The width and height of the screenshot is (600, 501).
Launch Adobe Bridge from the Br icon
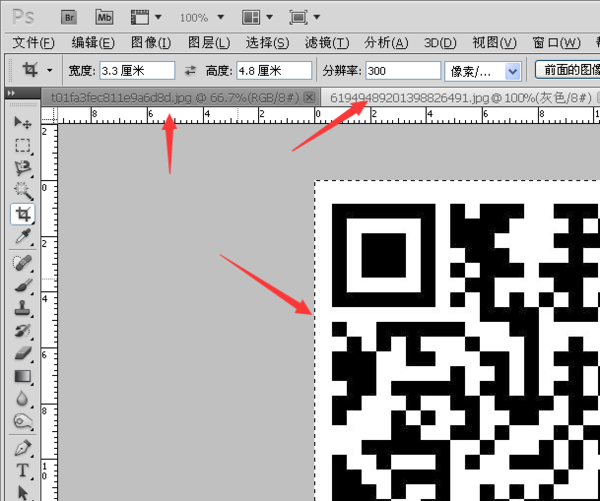click(x=69, y=17)
